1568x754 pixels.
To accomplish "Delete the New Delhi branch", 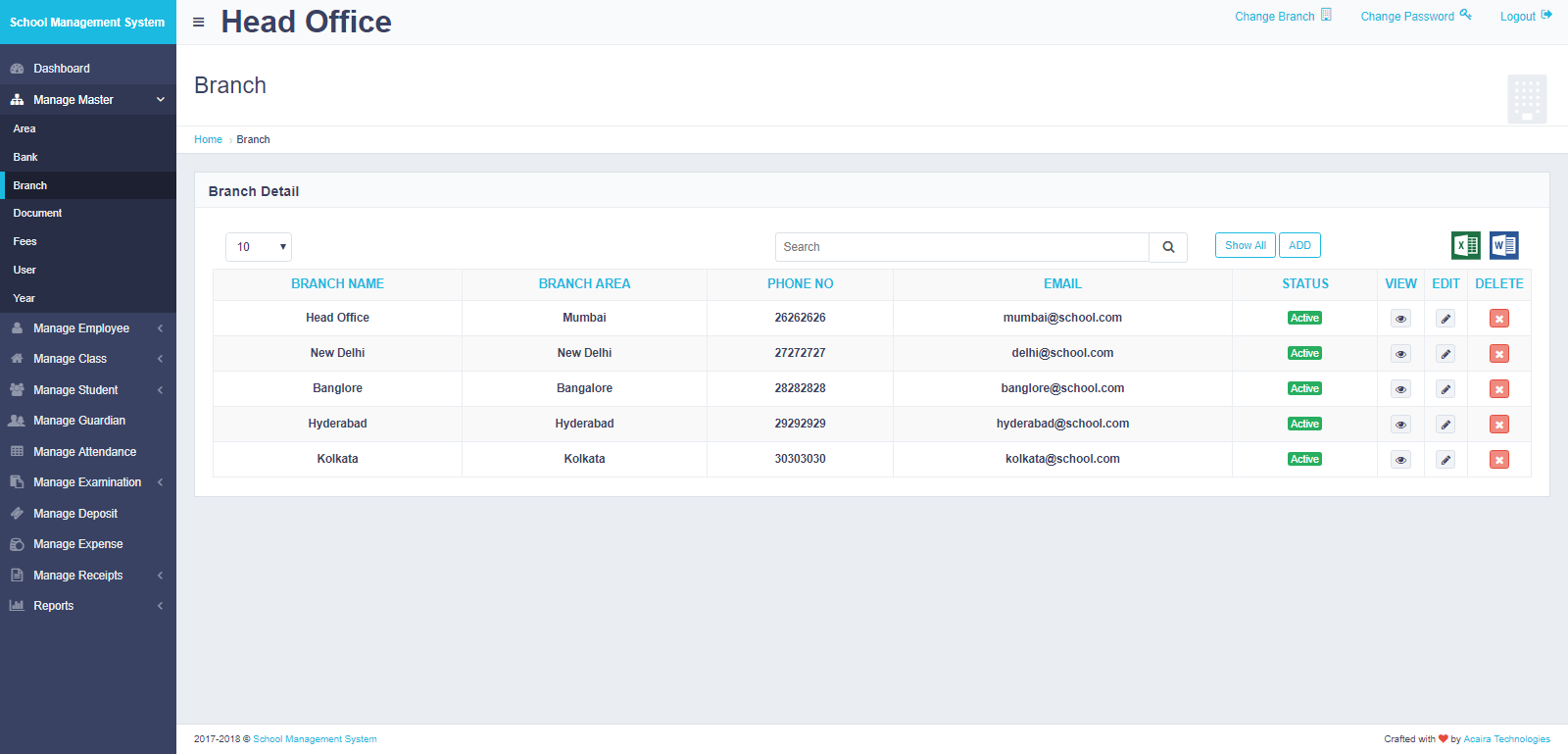I will (1498, 354).
